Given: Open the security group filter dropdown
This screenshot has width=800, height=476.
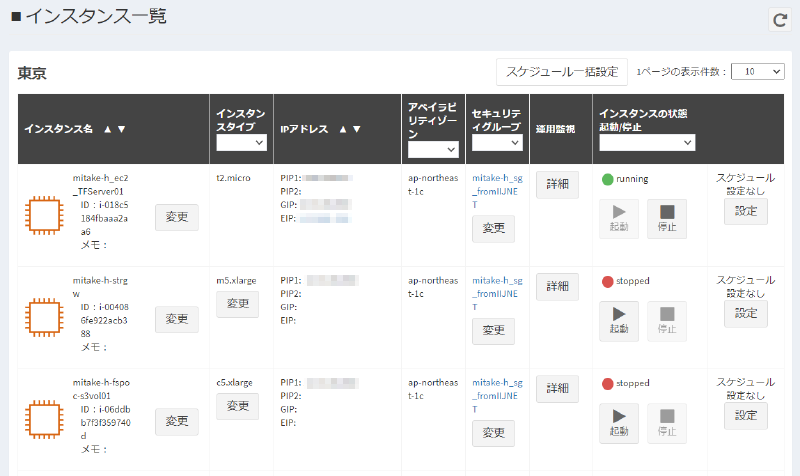Looking at the screenshot, I should tap(496, 143).
